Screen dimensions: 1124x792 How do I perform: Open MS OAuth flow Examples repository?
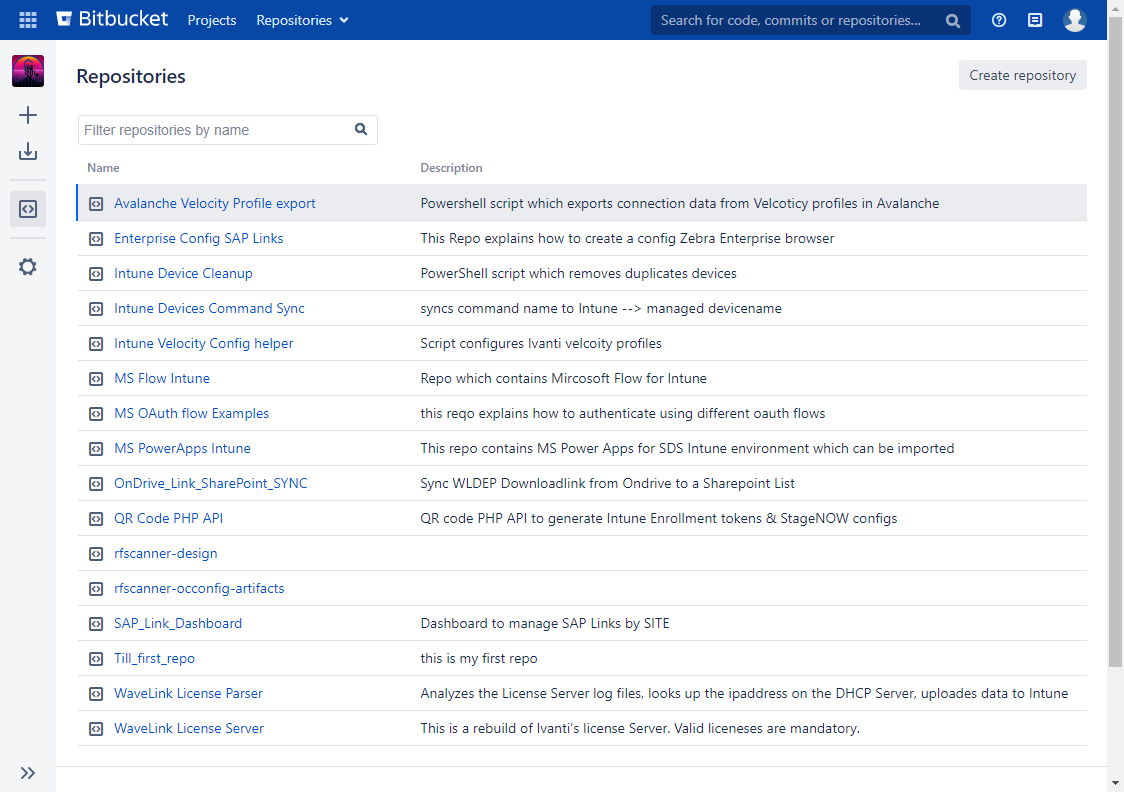(191, 414)
